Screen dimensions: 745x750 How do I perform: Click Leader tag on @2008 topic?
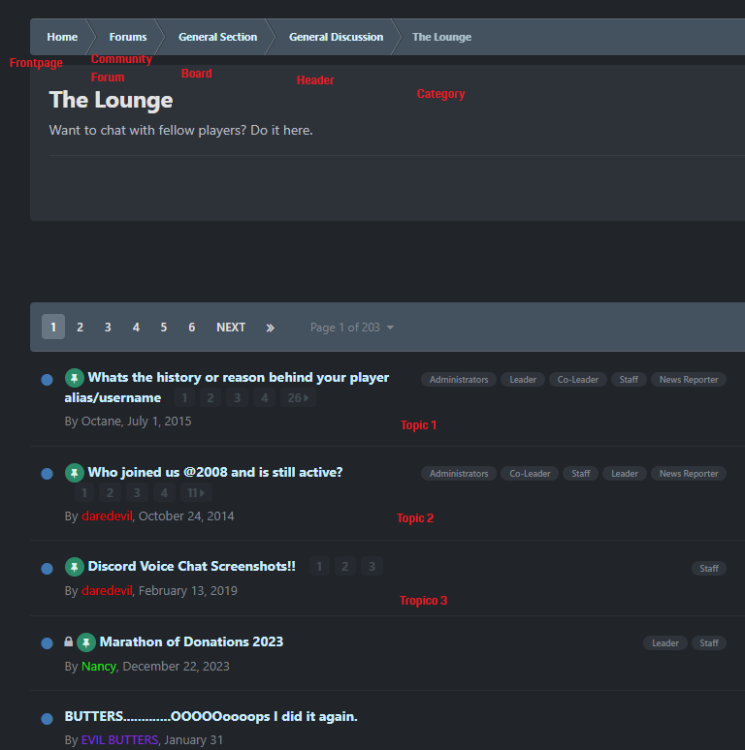coord(624,474)
